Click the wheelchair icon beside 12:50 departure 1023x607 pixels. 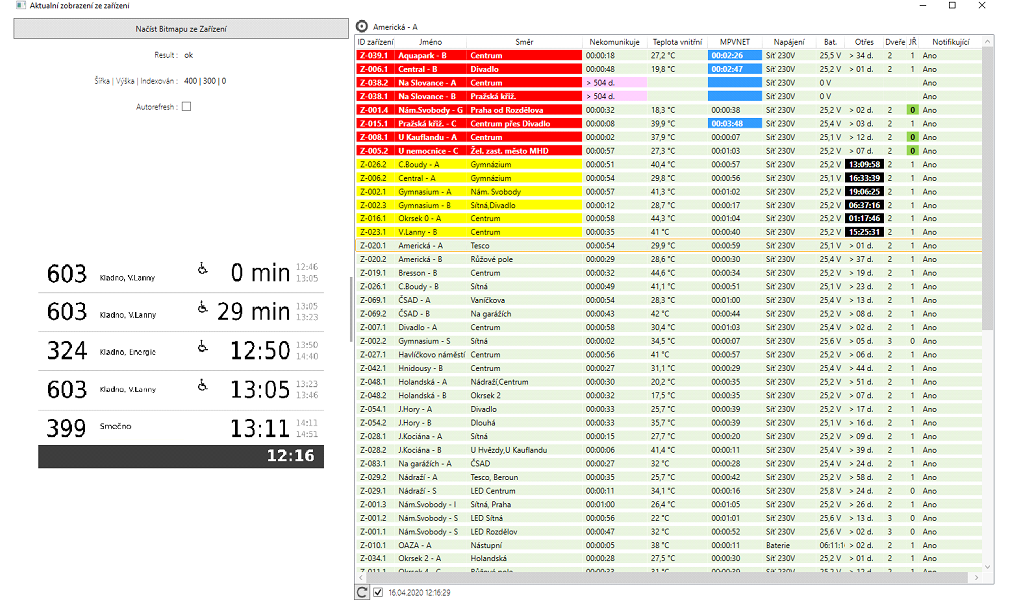click(x=203, y=346)
